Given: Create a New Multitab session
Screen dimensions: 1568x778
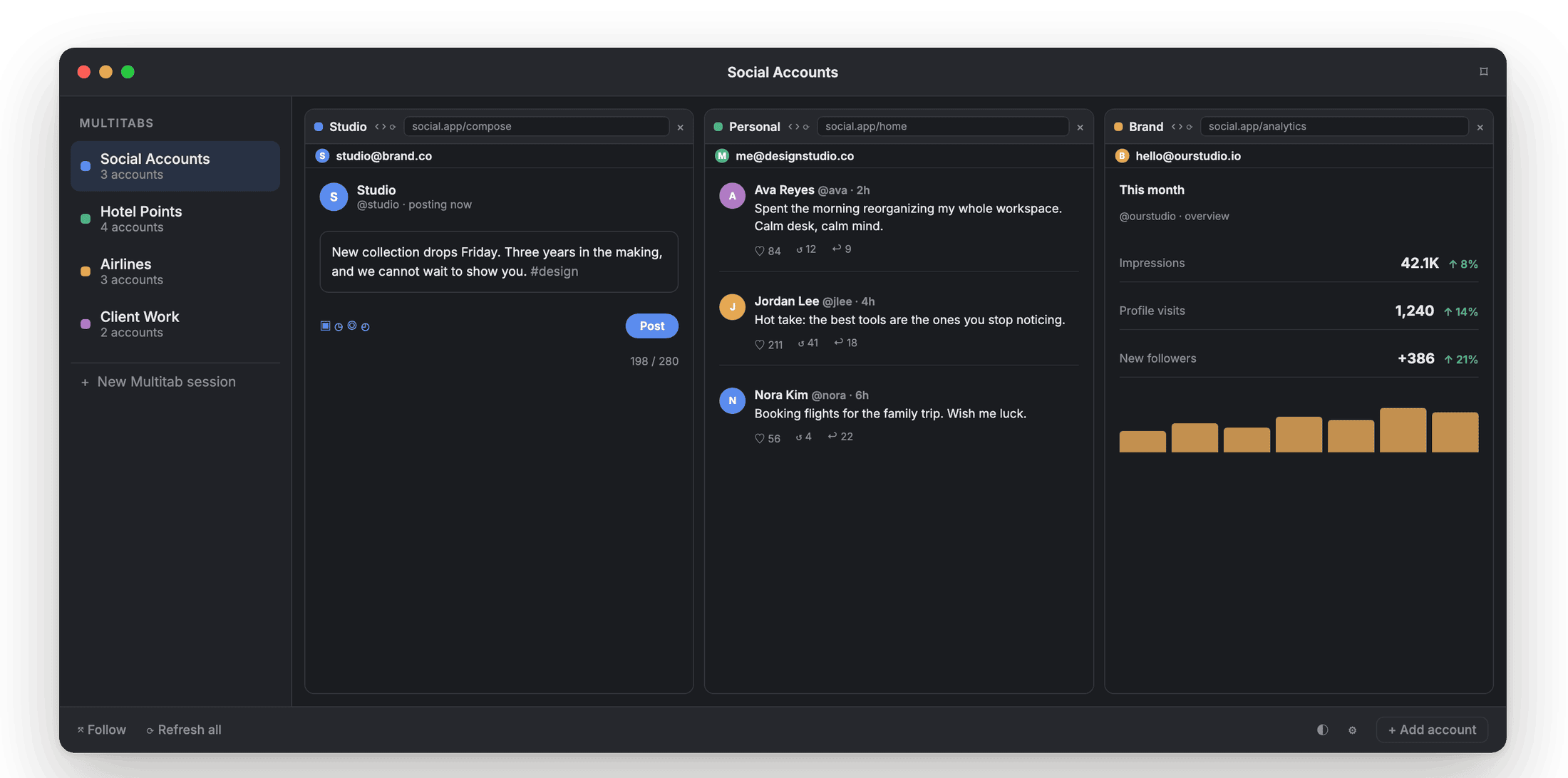Looking at the screenshot, I should (158, 382).
